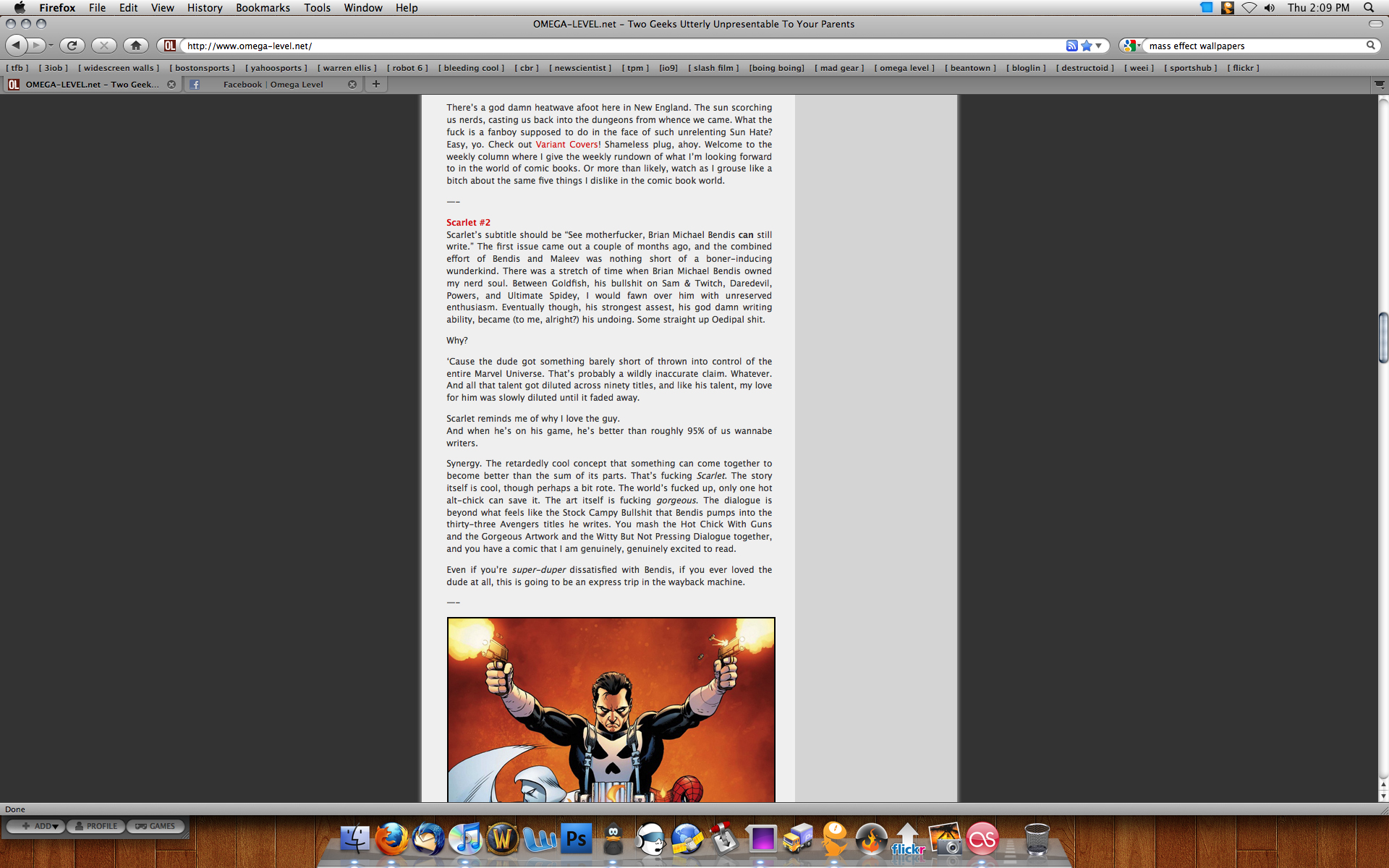
Task: Click the mass effect wallpapers search field
Action: coord(1255,46)
